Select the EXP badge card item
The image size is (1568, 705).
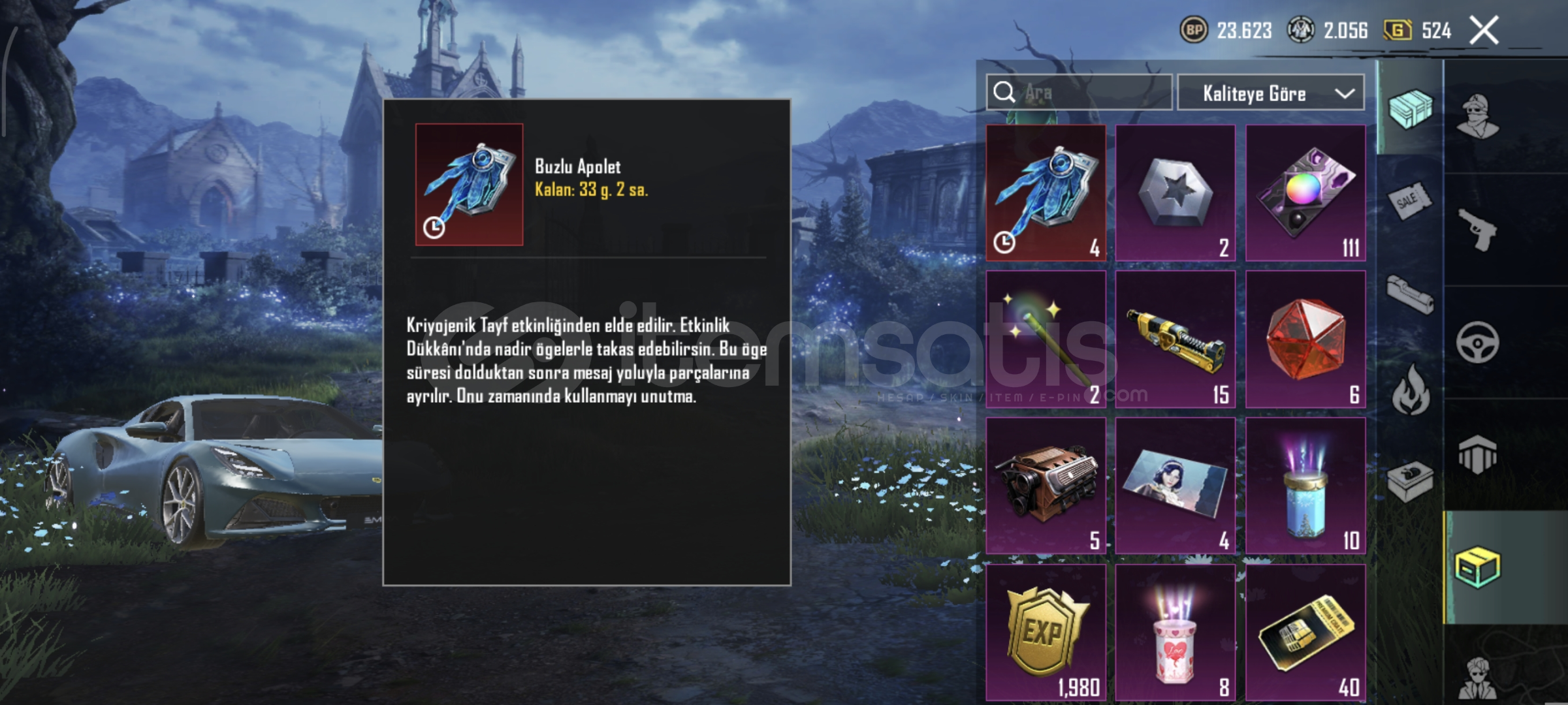click(x=1046, y=633)
